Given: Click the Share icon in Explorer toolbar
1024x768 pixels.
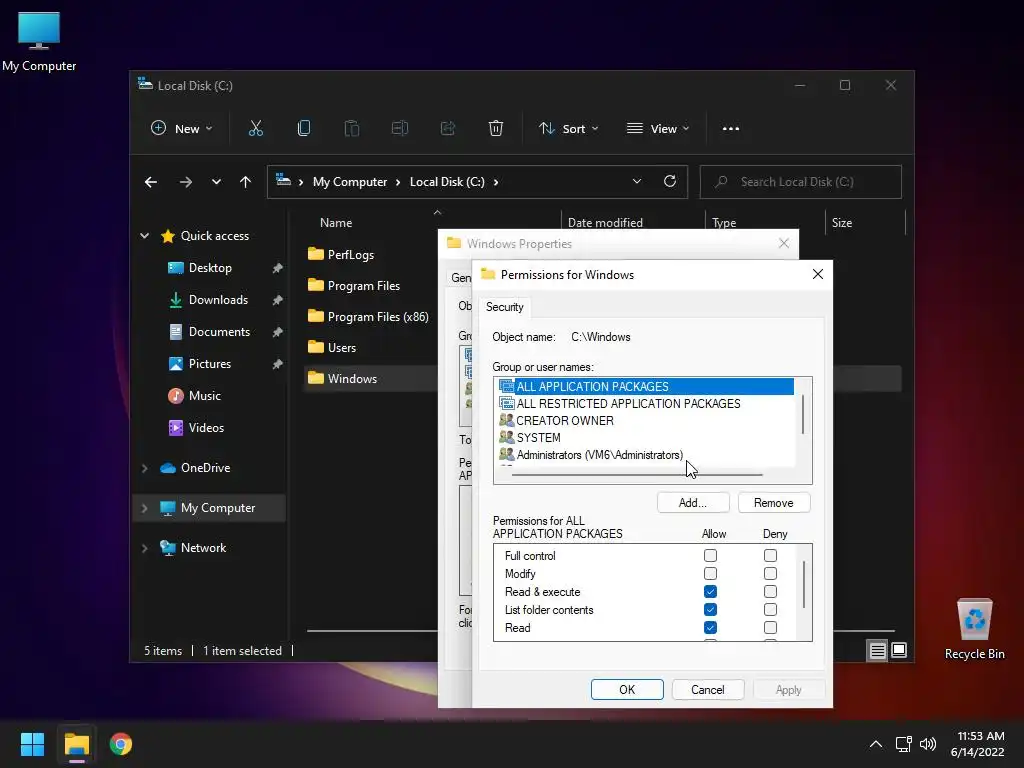Looking at the screenshot, I should [448, 129].
